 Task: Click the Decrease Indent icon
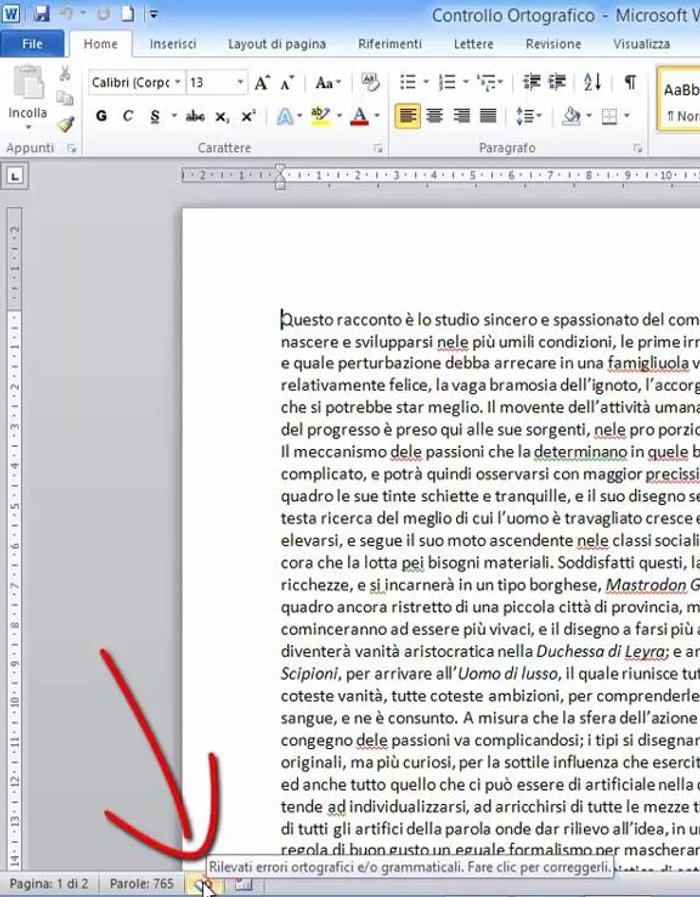[531, 82]
